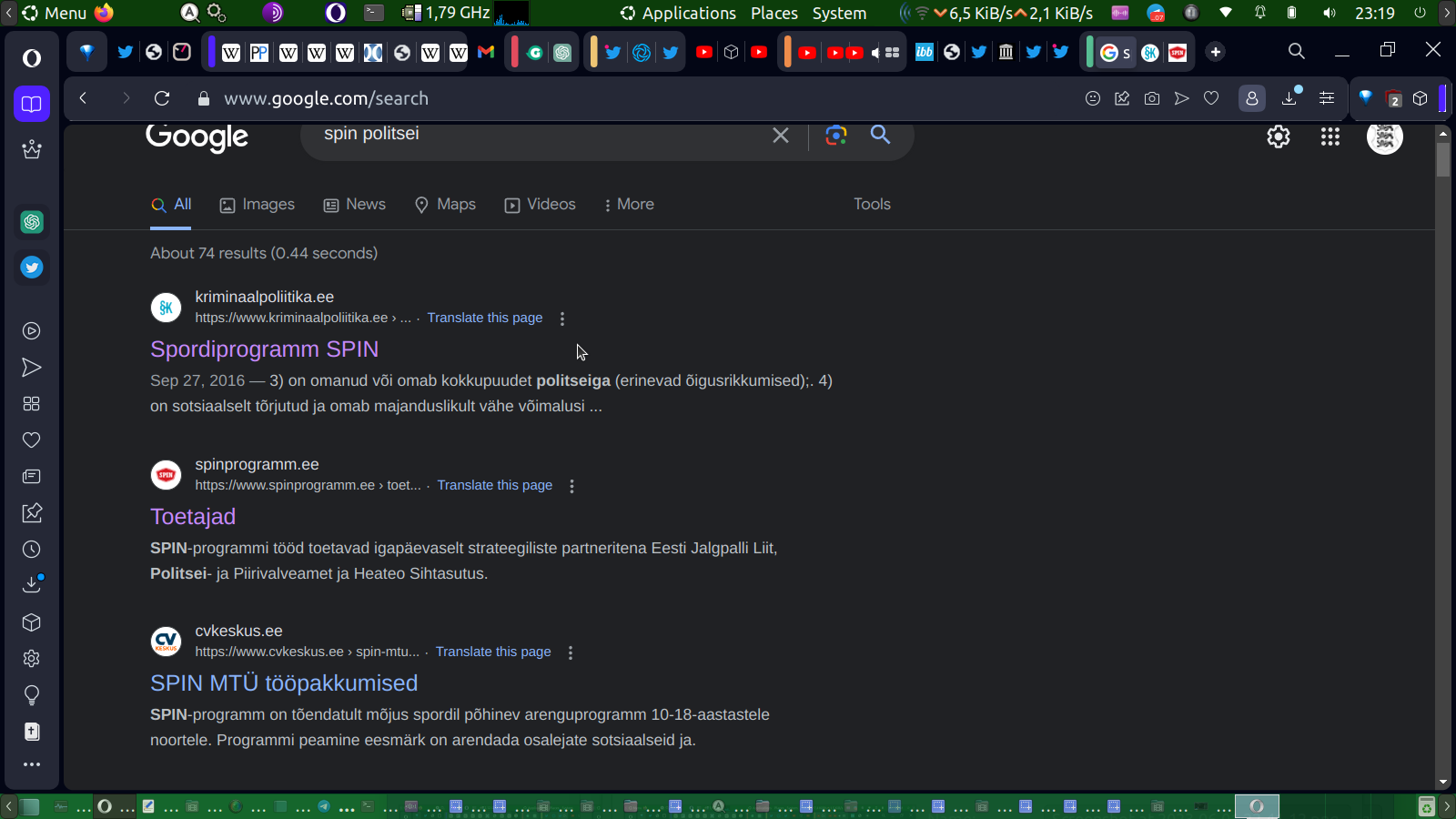Open the System menu in the top panel
This screenshot has width=1456, height=819.
click(839, 13)
